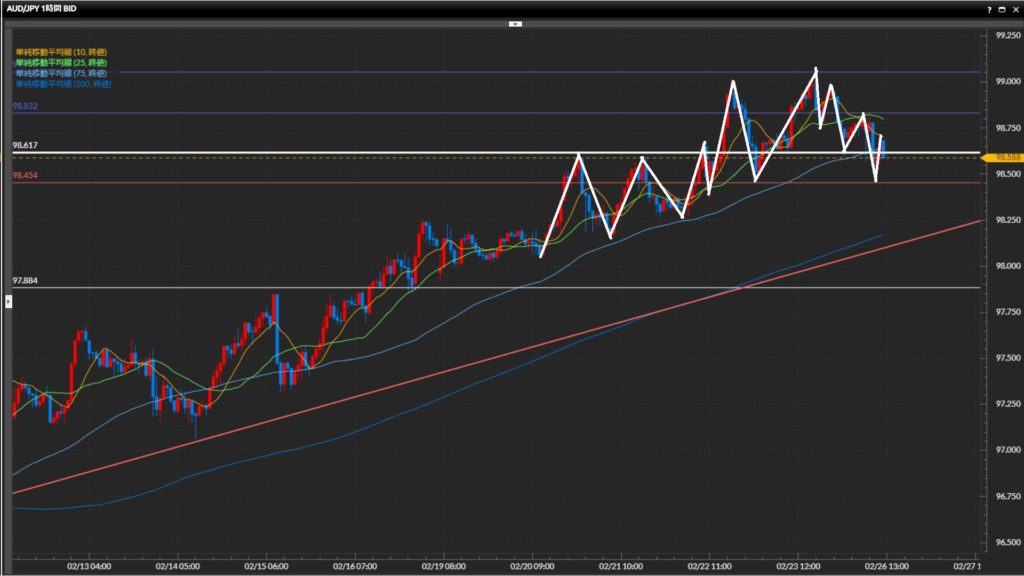
Task: Maximize the AUD/JPY chart window
Action: point(1001,8)
